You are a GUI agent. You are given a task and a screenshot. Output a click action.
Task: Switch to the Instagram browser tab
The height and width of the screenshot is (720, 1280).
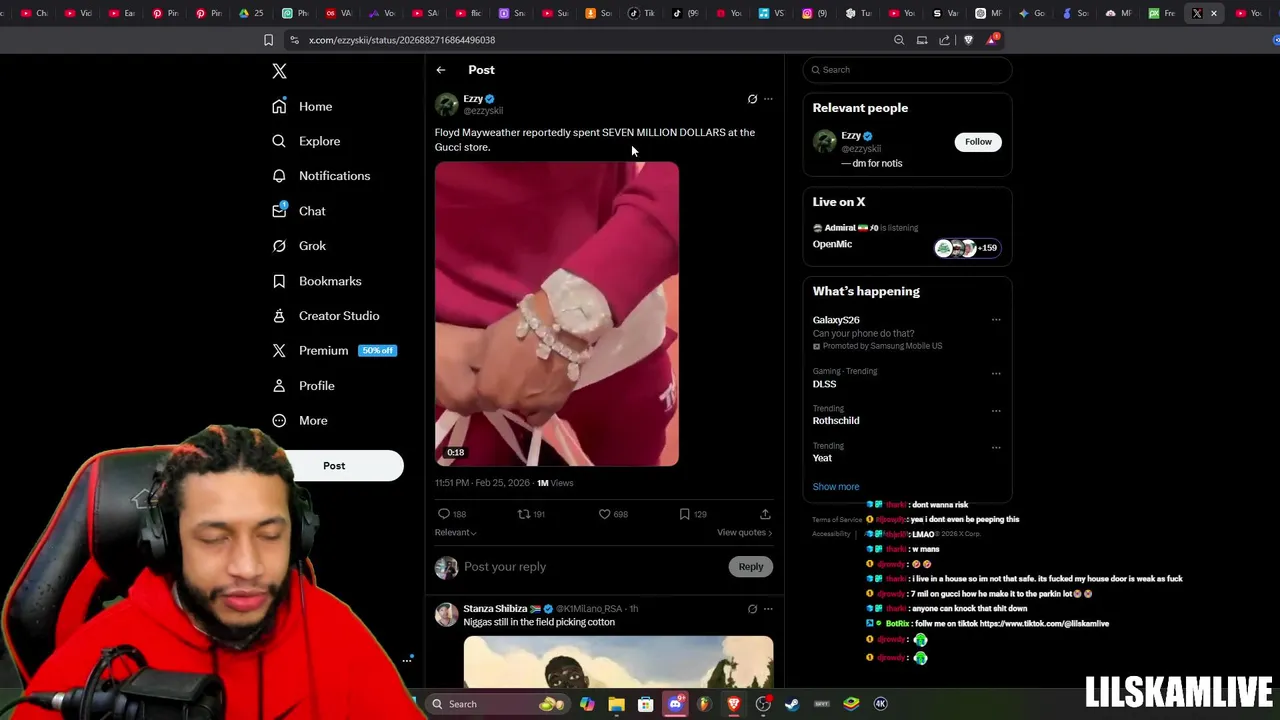pyautogui.click(x=815, y=13)
